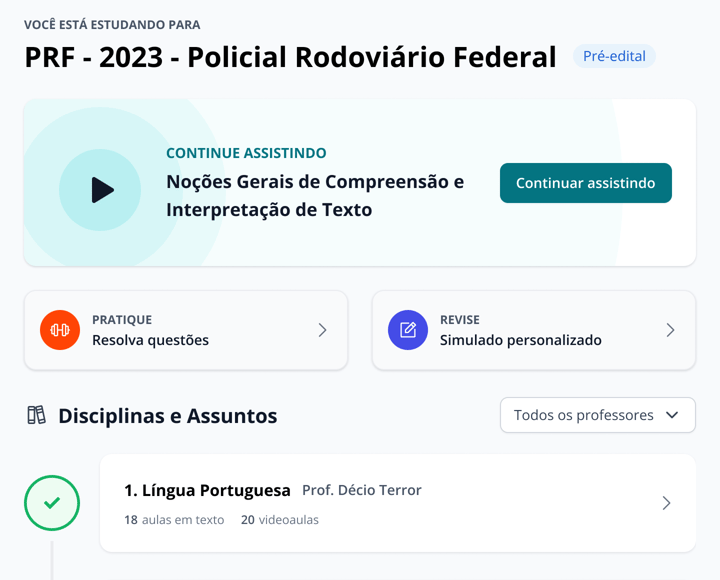The image size is (720, 580).
Task: Click the Pré-edital badge
Action: pyautogui.click(x=614, y=56)
